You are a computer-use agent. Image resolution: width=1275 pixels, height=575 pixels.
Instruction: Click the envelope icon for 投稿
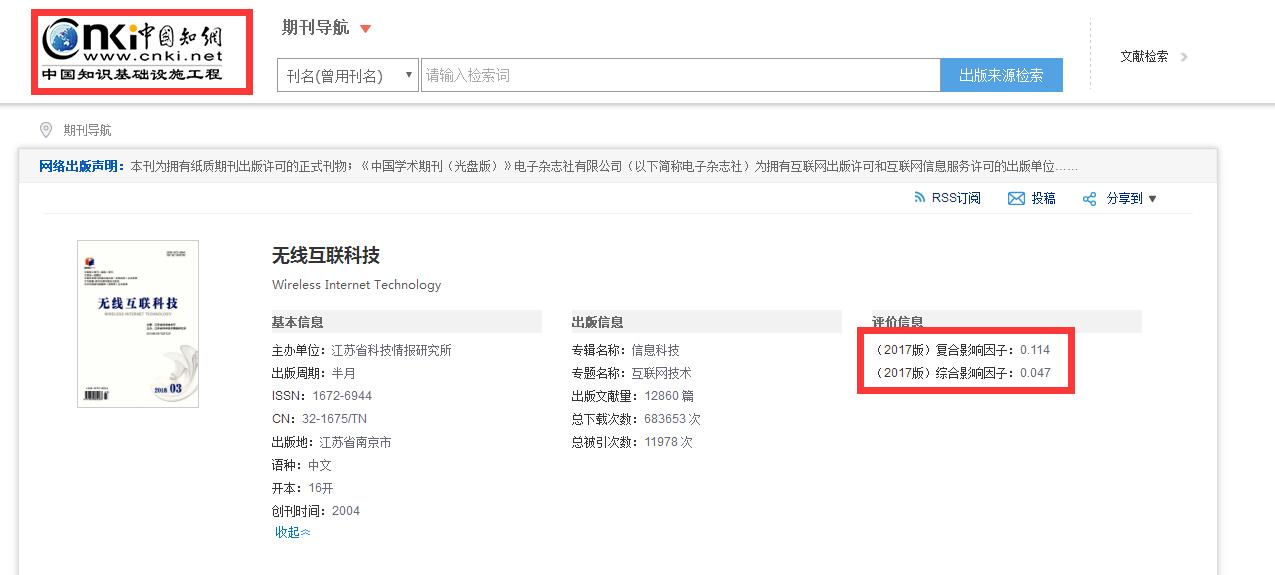(x=1016, y=199)
